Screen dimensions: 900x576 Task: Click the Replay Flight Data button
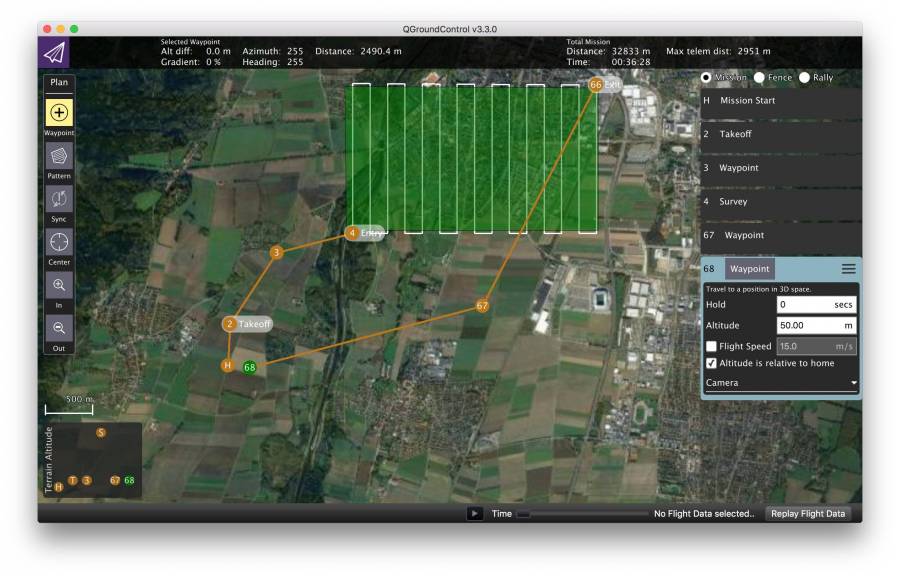(x=808, y=514)
